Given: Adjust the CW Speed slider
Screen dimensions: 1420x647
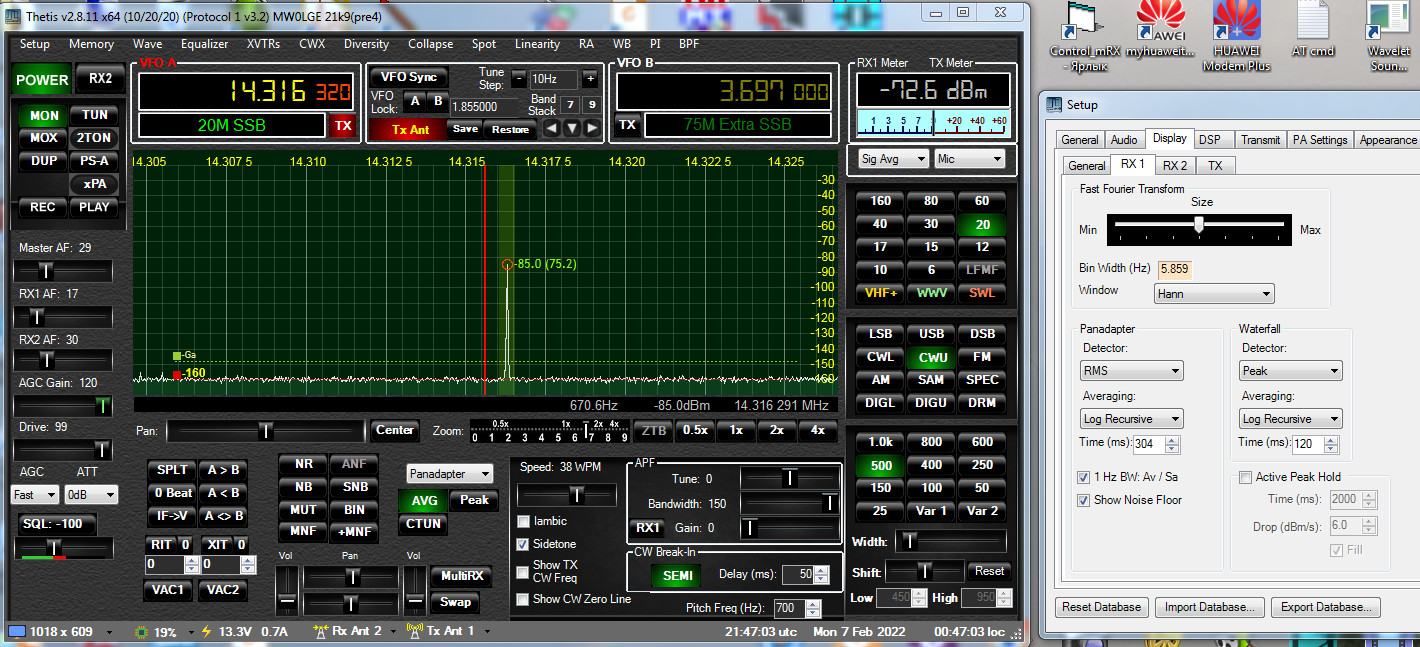Looking at the screenshot, I should click(x=566, y=495).
